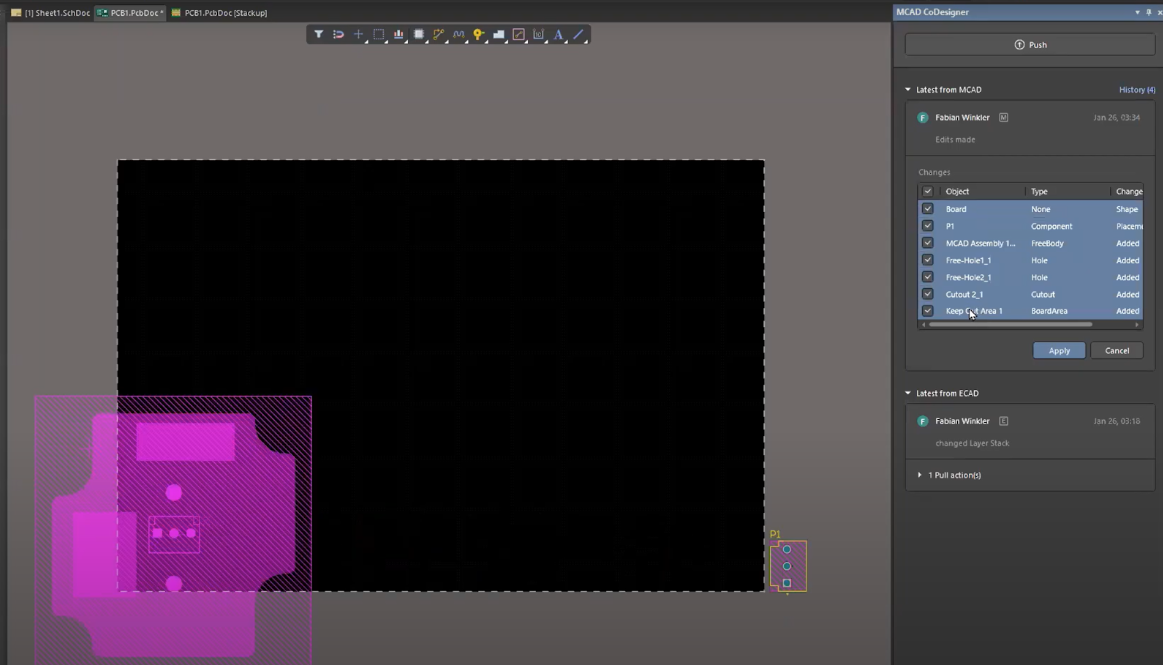The height and width of the screenshot is (665, 1163).
Task: Select the dashed rectangle selection tool
Action: [x=379, y=35]
